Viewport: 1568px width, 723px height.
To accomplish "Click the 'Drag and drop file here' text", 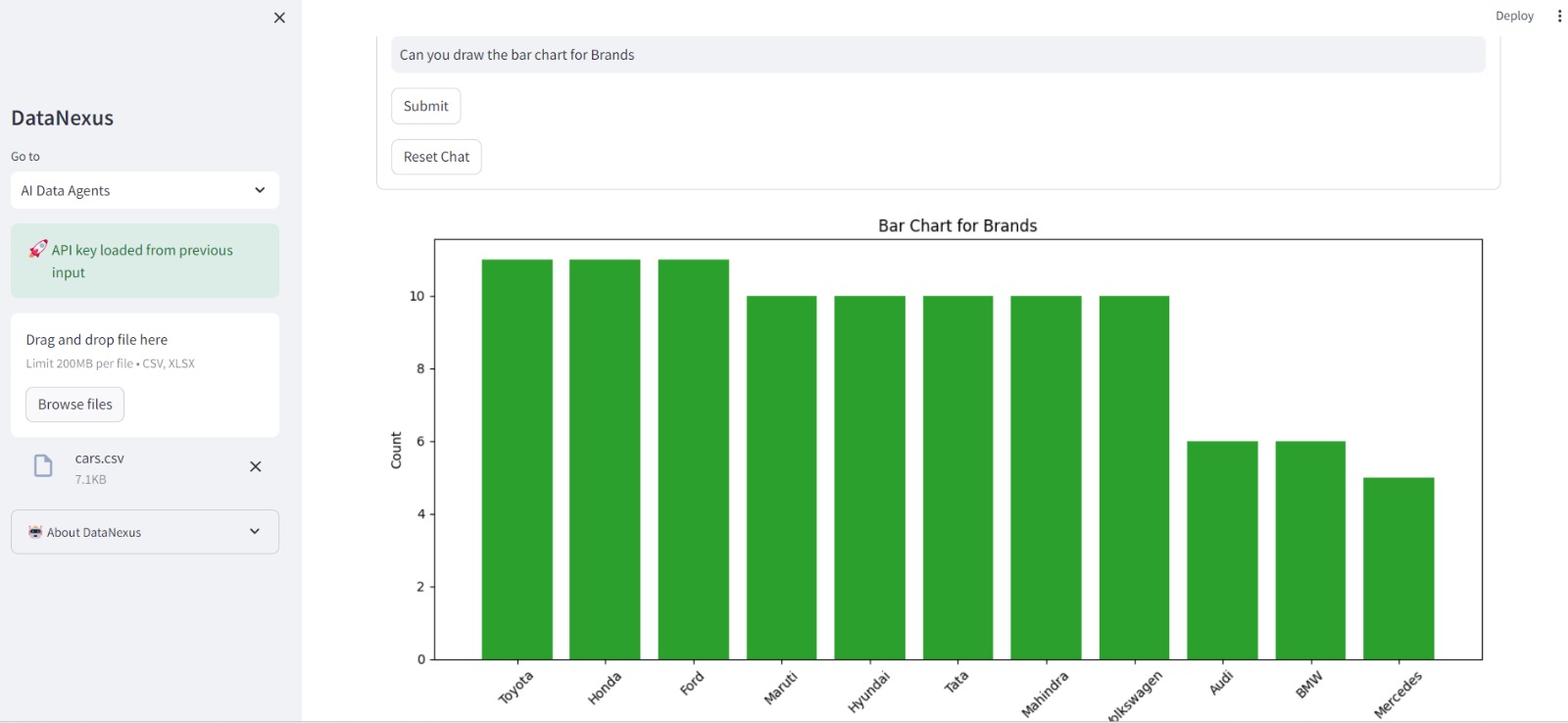I will tap(97, 340).
